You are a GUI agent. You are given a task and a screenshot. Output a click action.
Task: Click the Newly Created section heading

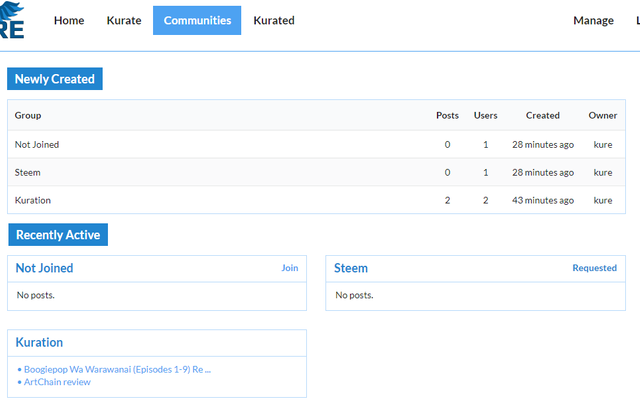pyautogui.click(x=55, y=79)
